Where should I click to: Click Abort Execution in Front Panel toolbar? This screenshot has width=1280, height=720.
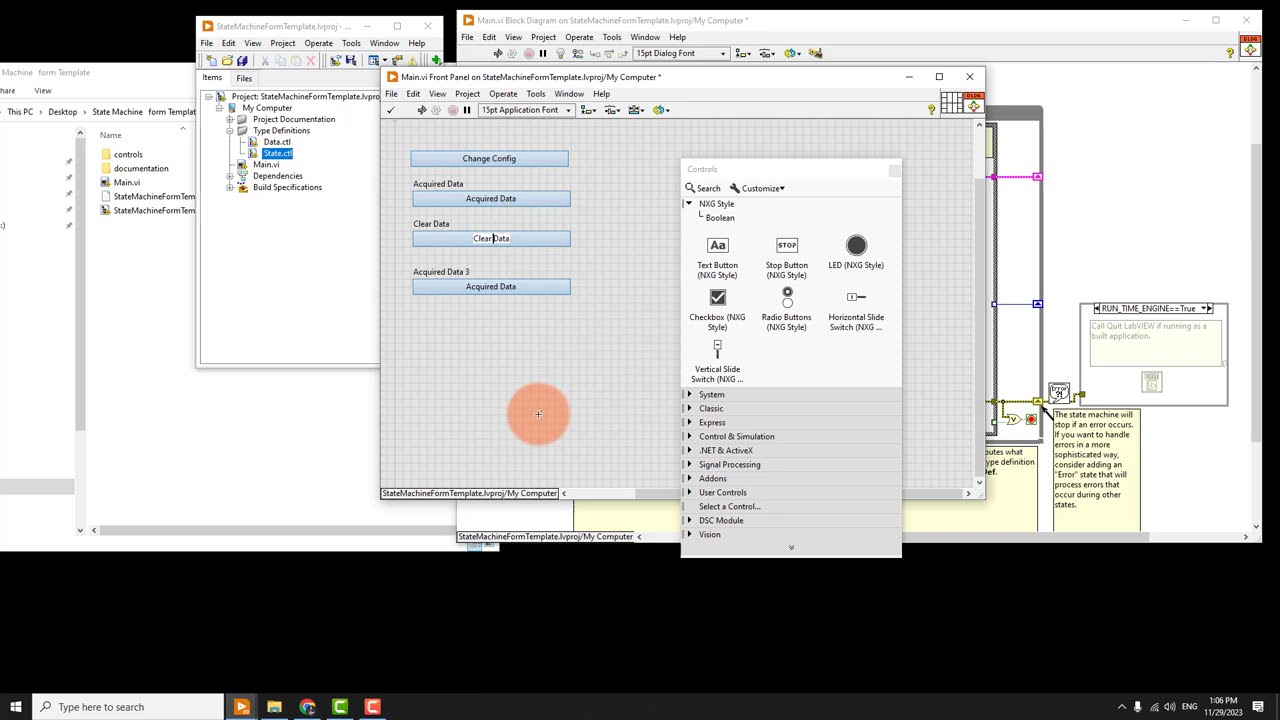pyautogui.click(x=453, y=110)
